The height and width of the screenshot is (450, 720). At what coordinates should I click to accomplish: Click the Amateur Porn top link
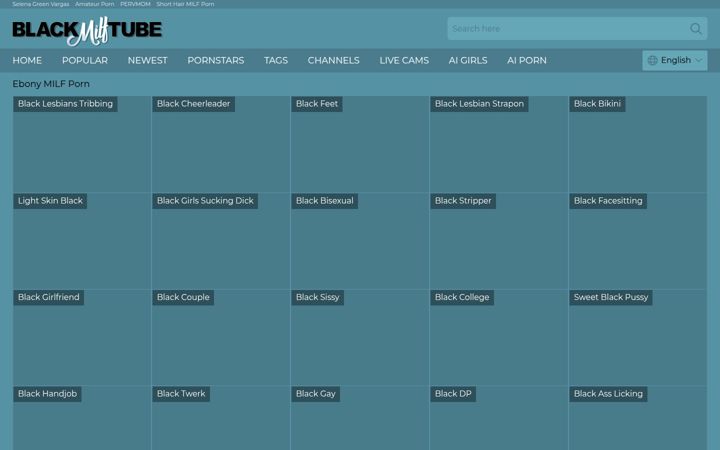(x=95, y=4)
